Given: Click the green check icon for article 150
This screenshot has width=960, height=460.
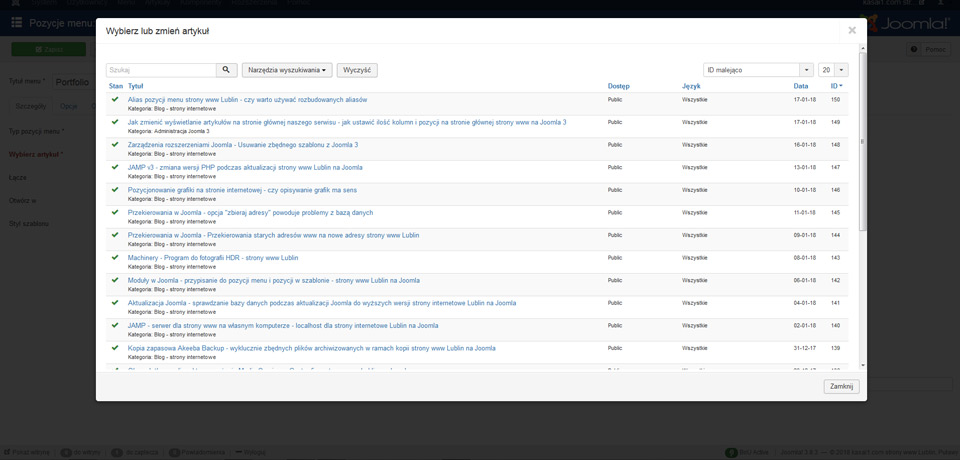Looking at the screenshot, I should (114, 99).
